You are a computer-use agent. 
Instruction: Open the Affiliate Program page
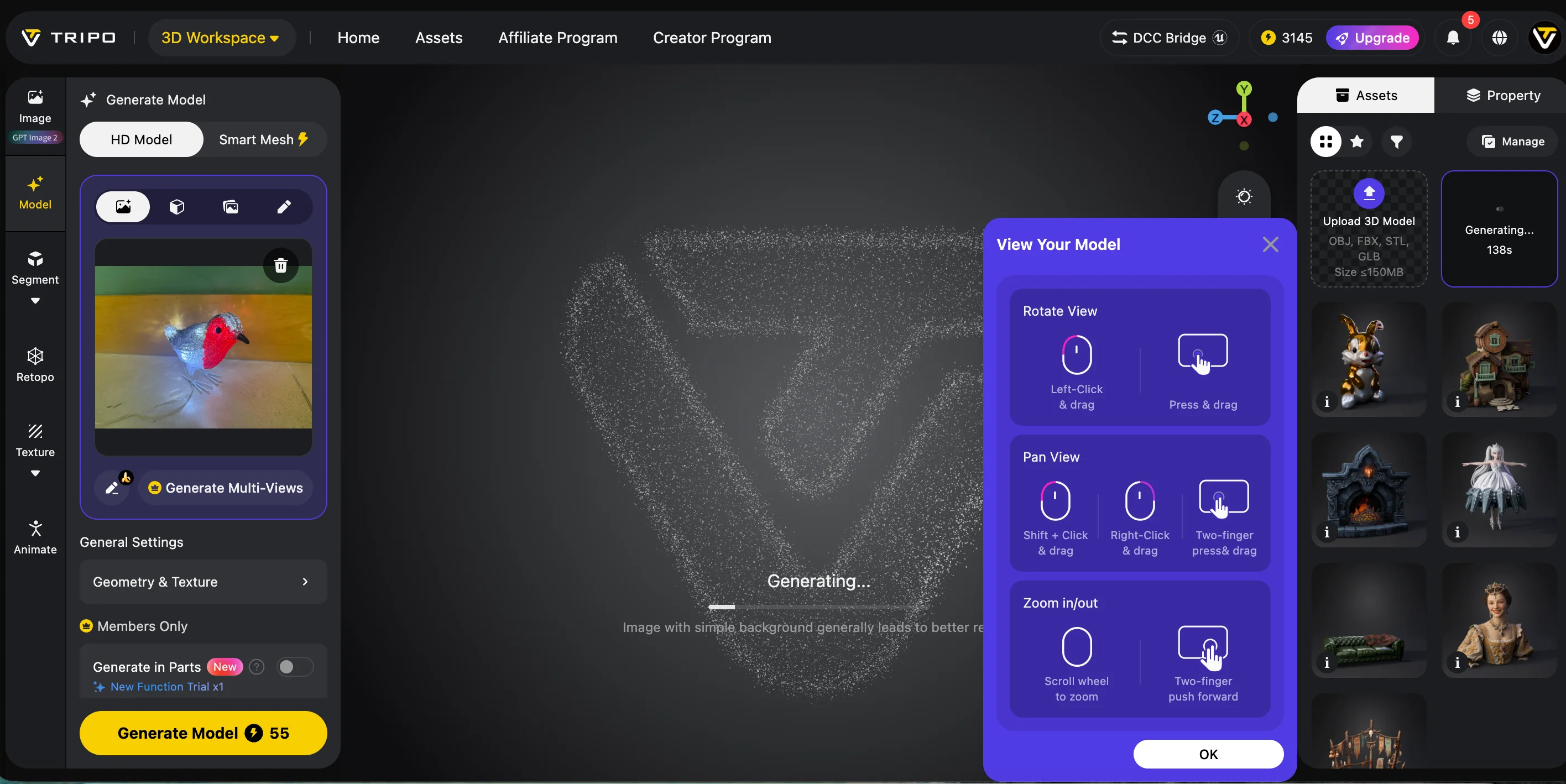tap(557, 38)
